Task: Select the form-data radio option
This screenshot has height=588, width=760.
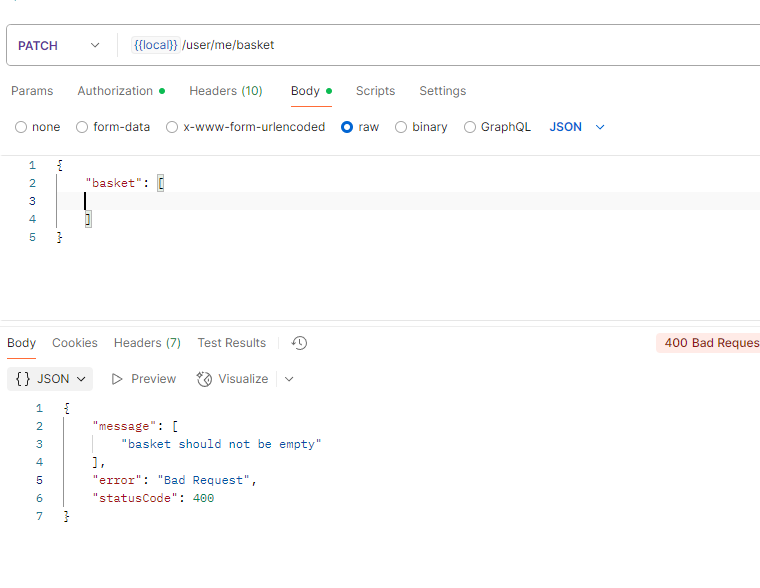Action: tap(82, 127)
